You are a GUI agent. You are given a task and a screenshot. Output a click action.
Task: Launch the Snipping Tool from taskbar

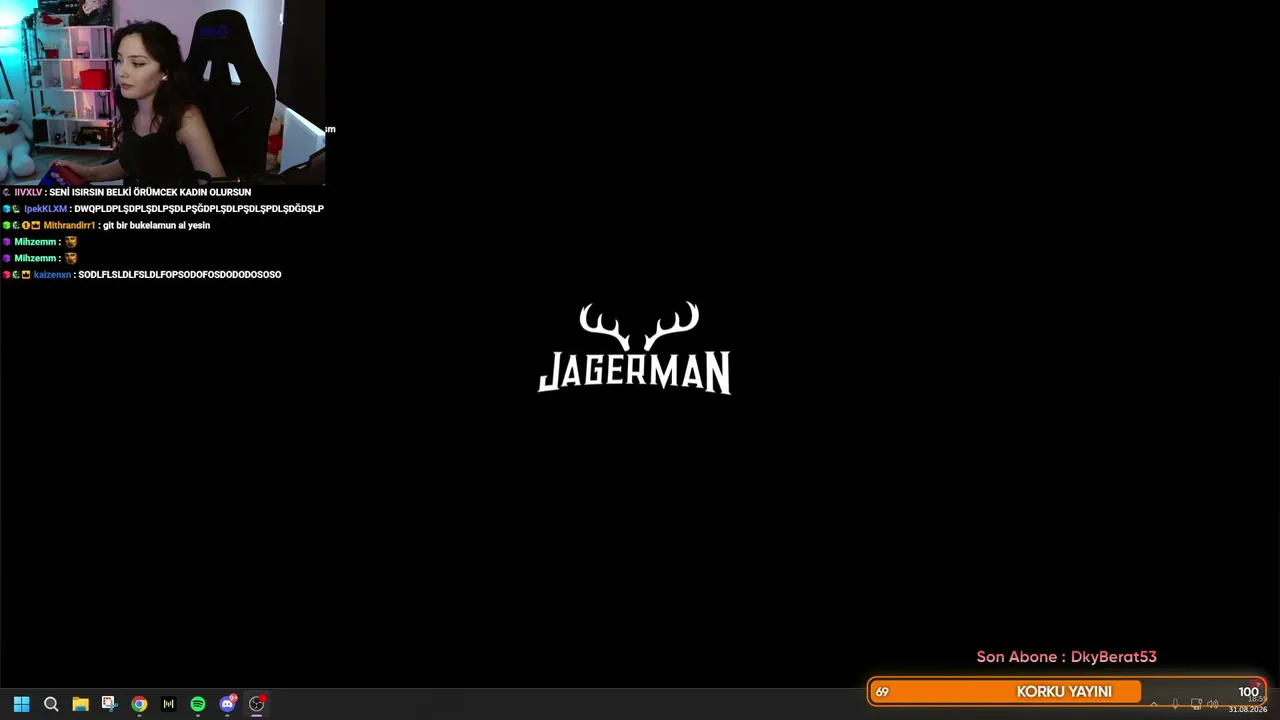(109, 704)
